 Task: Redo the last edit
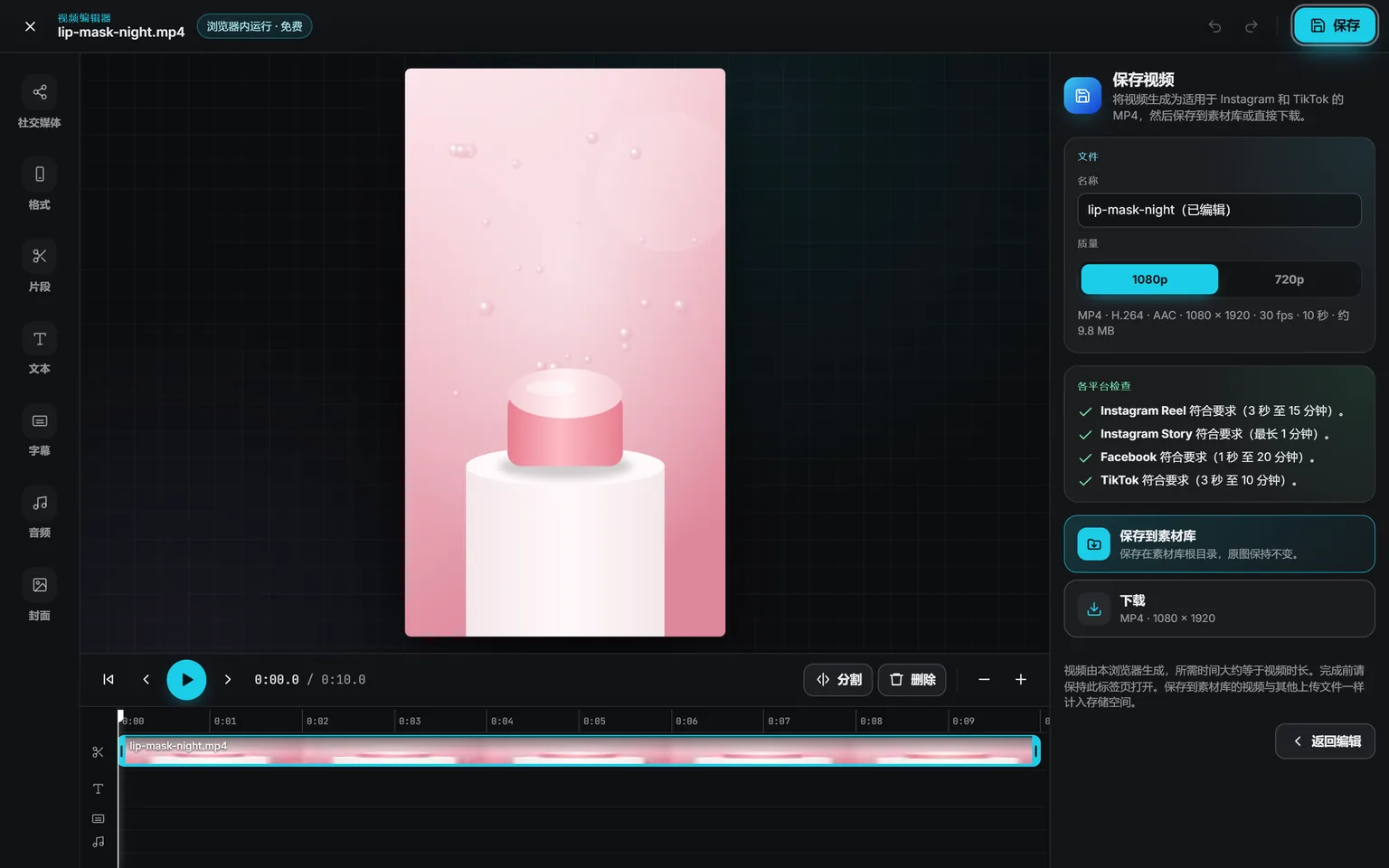[x=1251, y=26]
